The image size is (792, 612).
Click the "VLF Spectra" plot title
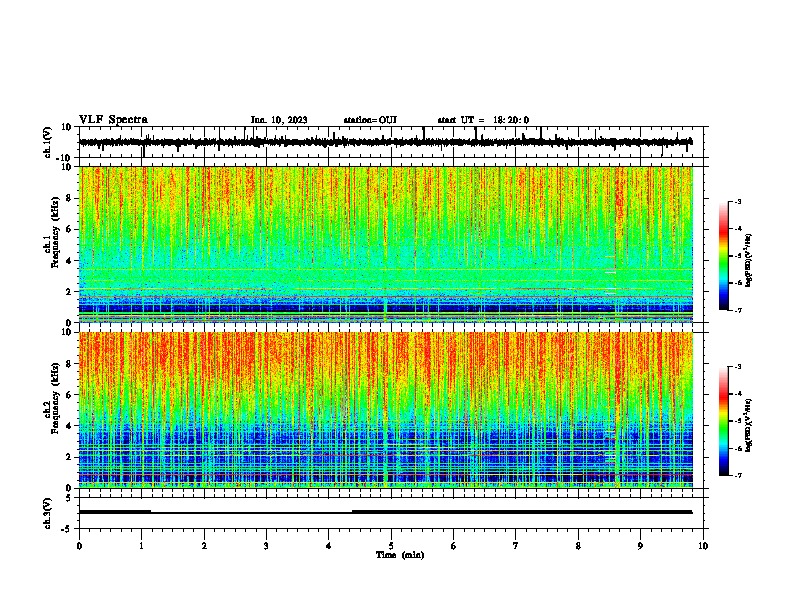[113, 120]
